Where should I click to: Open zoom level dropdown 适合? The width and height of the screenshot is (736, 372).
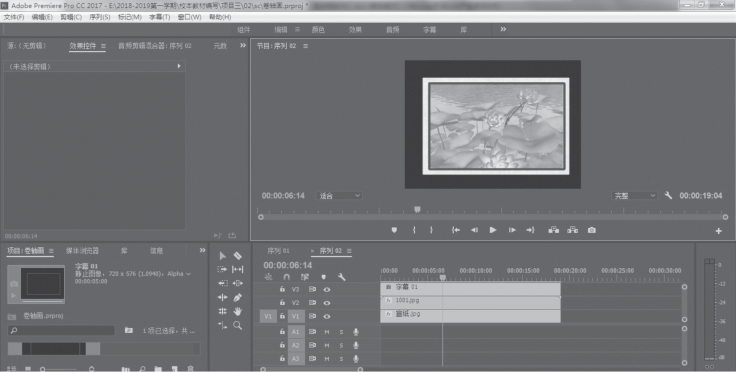339,196
